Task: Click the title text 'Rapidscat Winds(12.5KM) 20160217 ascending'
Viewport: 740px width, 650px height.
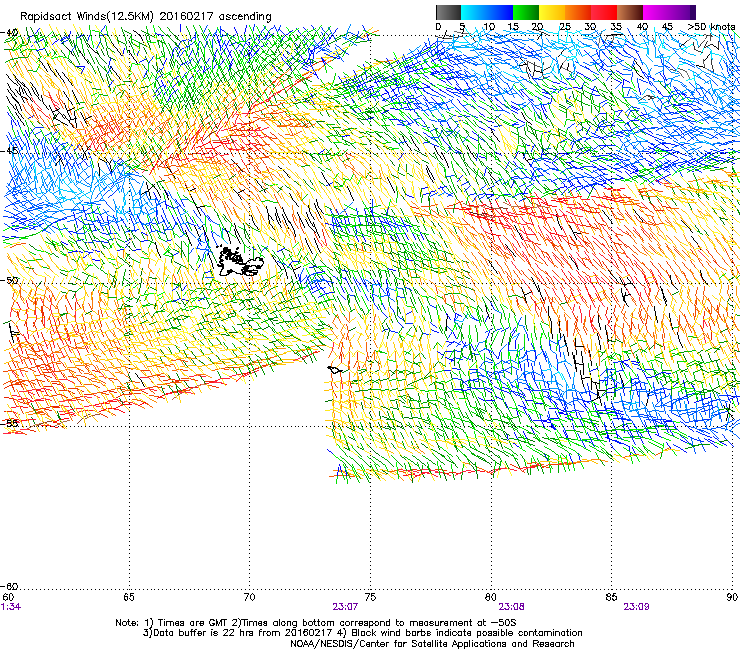Action: pyautogui.click(x=146, y=17)
